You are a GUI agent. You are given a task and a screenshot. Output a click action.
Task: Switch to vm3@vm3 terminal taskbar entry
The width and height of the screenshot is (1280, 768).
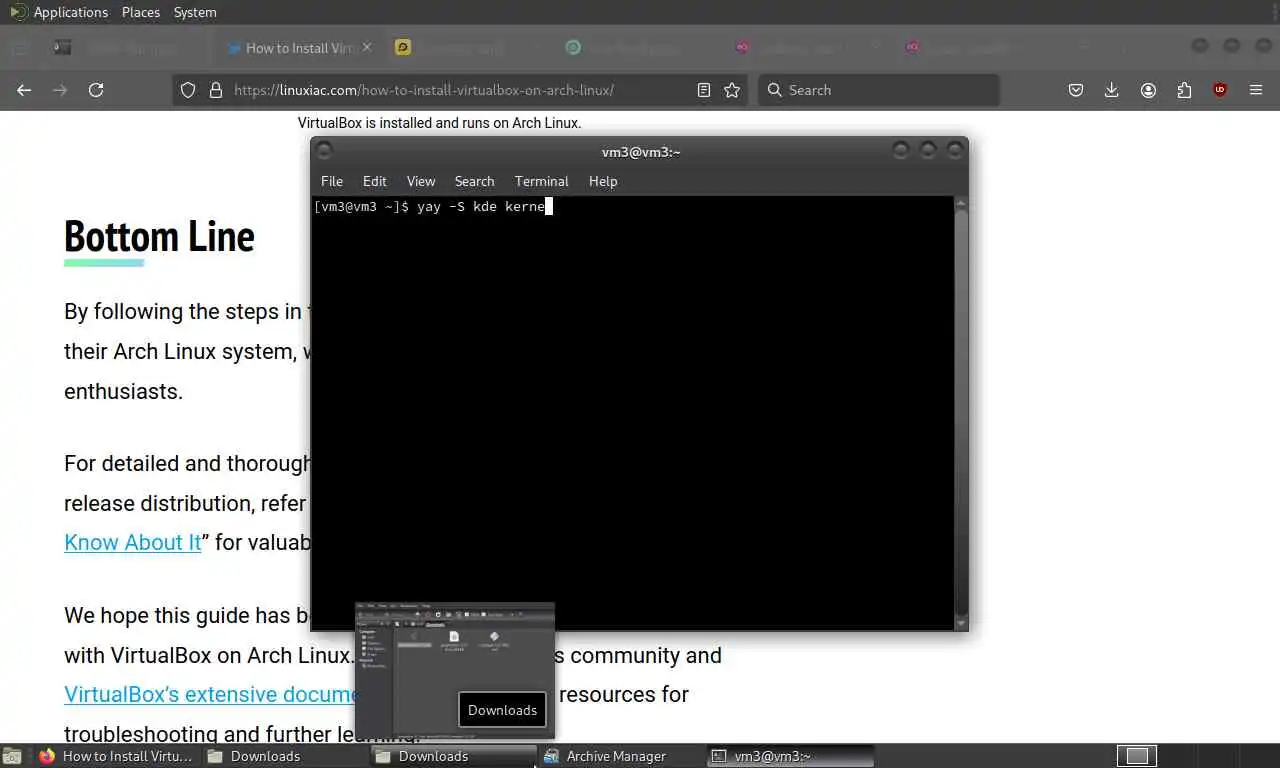point(790,756)
